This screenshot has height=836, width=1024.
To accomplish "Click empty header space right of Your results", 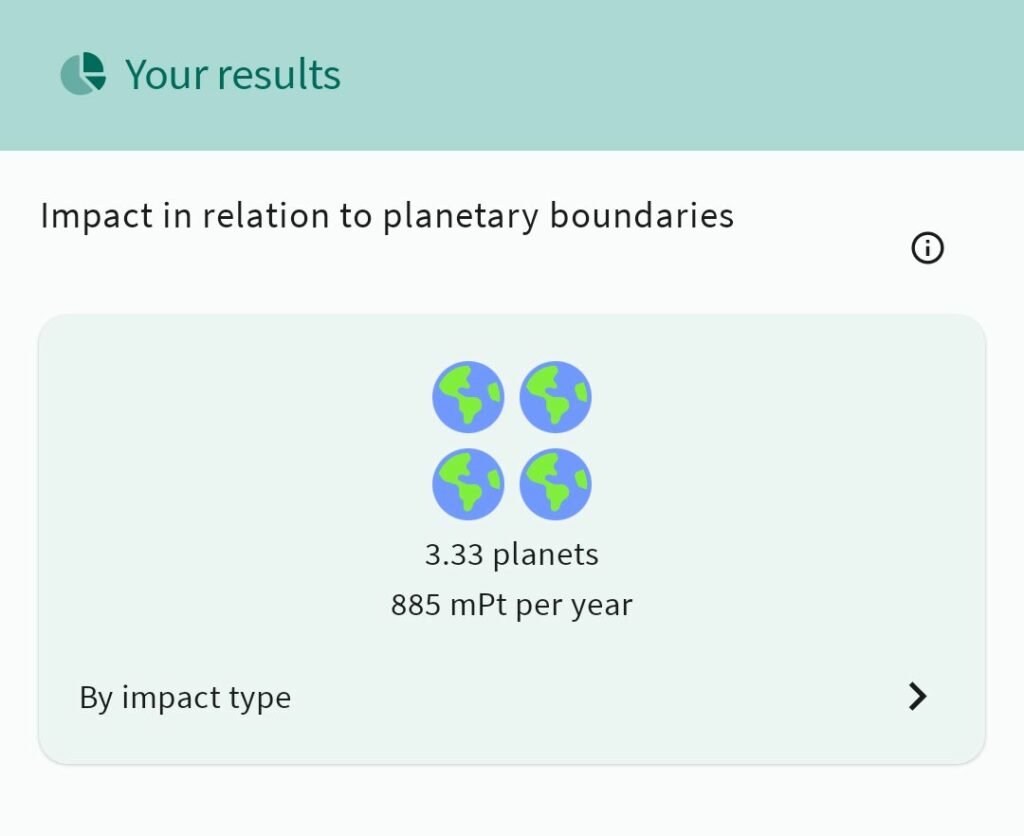I will click(680, 75).
